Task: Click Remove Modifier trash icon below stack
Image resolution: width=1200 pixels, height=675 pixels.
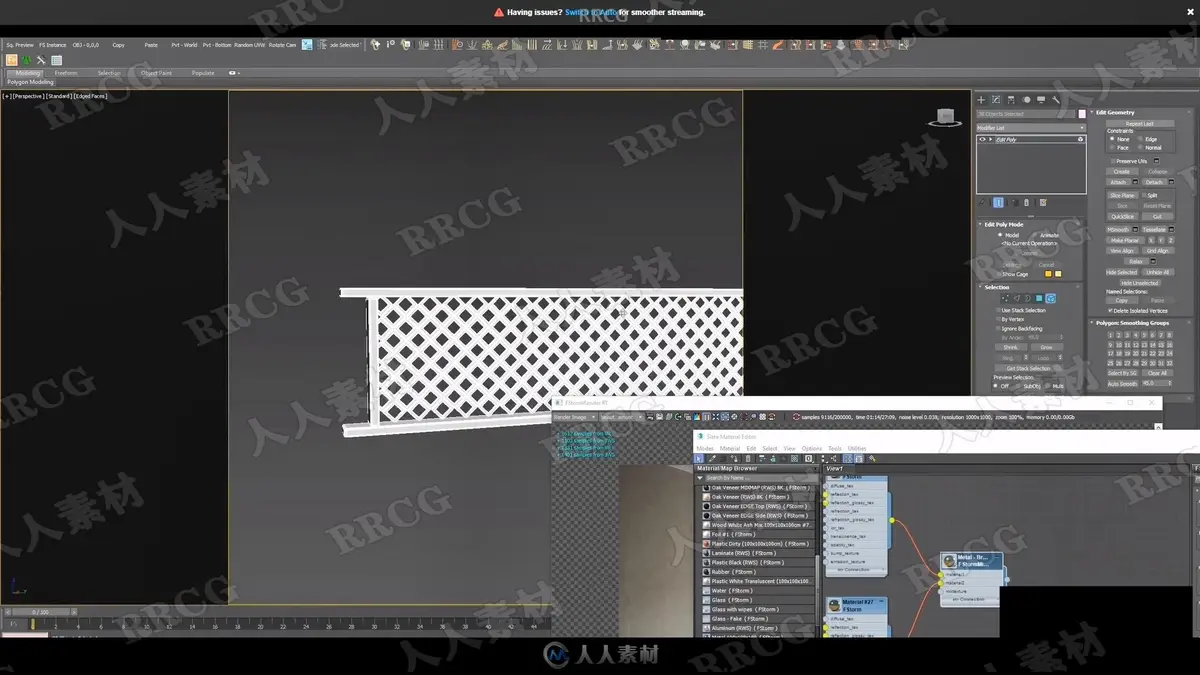Action: click(1026, 203)
